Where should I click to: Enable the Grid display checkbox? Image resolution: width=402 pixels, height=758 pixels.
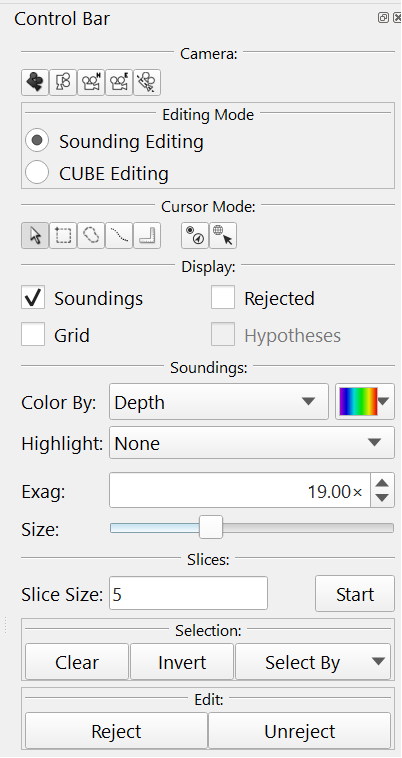33,334
